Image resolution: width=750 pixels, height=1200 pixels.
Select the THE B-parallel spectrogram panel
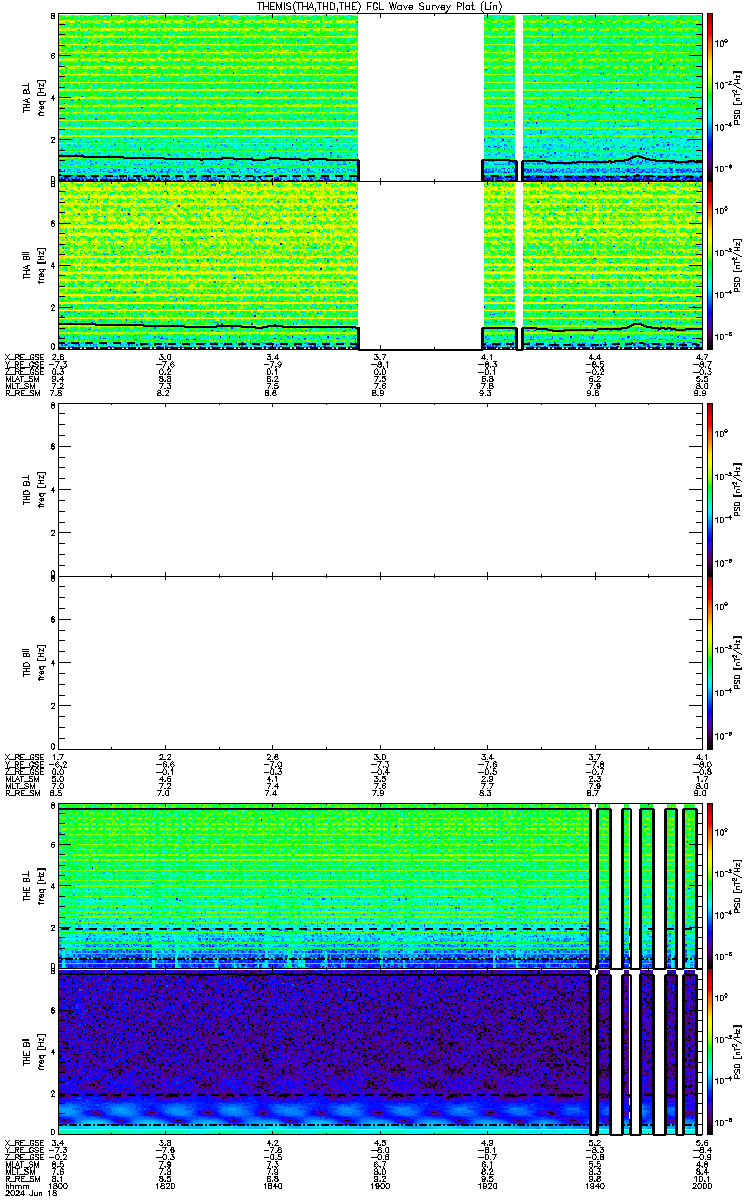pyautogui.click(x=382, y=1053)
